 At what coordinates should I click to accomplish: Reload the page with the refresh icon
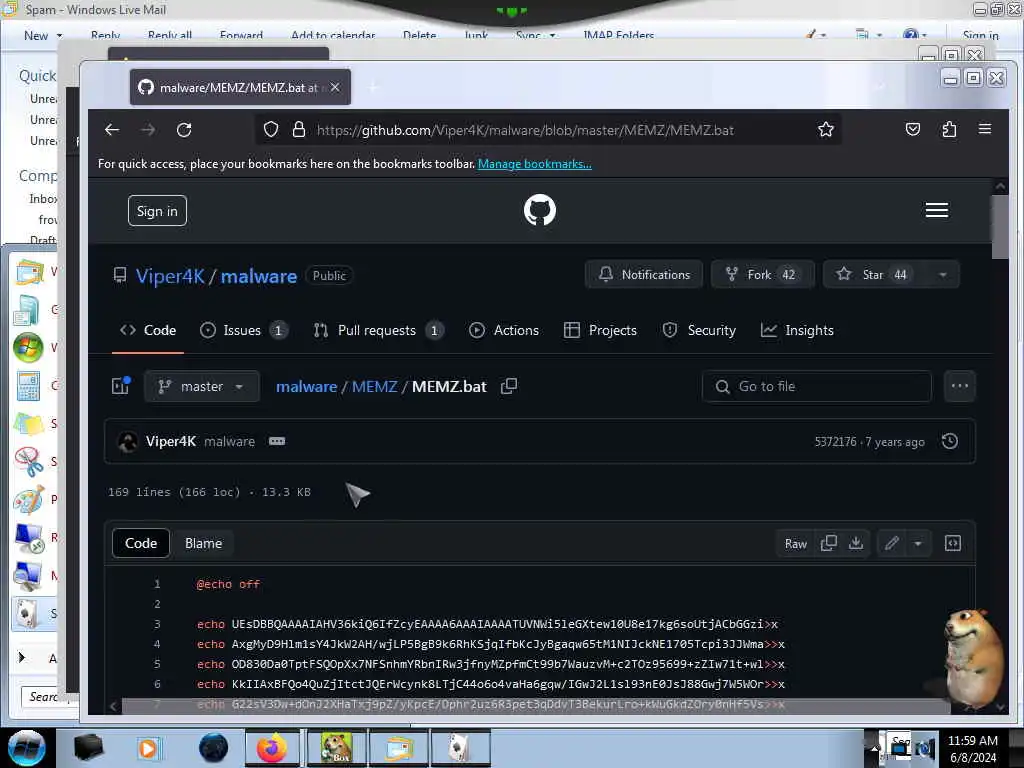pyautogui.click(x=184, y=129)
